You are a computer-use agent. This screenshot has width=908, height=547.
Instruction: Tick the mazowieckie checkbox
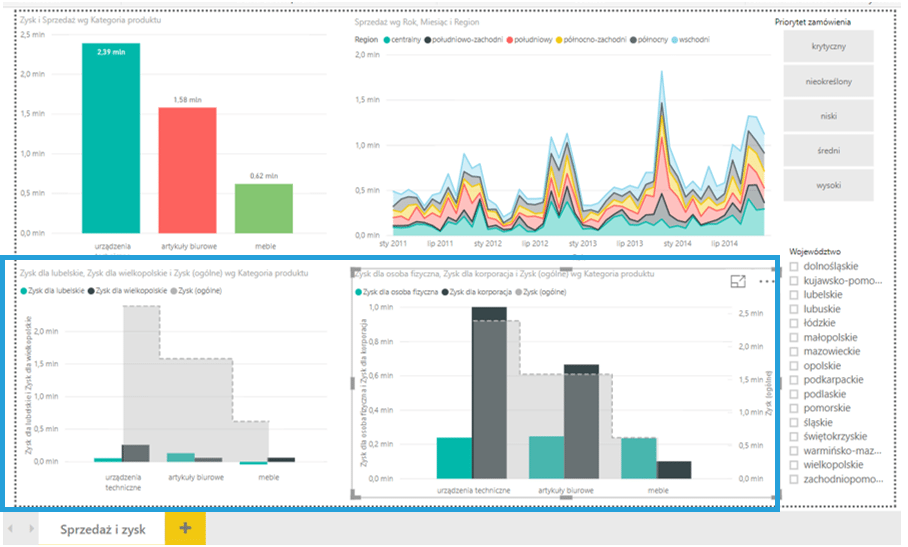click(x=793, y=352)
